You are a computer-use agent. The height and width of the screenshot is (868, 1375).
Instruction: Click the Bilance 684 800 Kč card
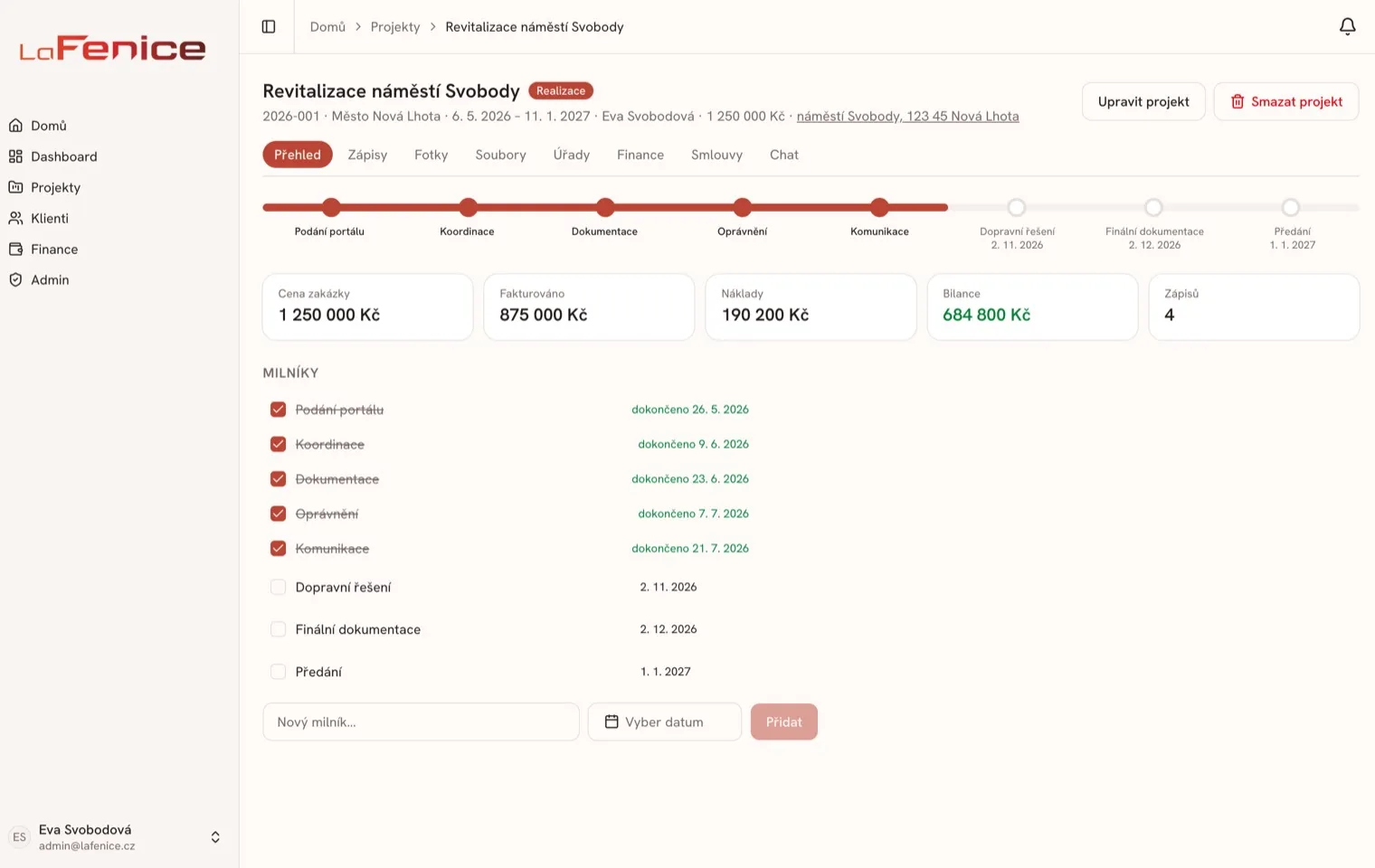click(x=1032, y=307)
